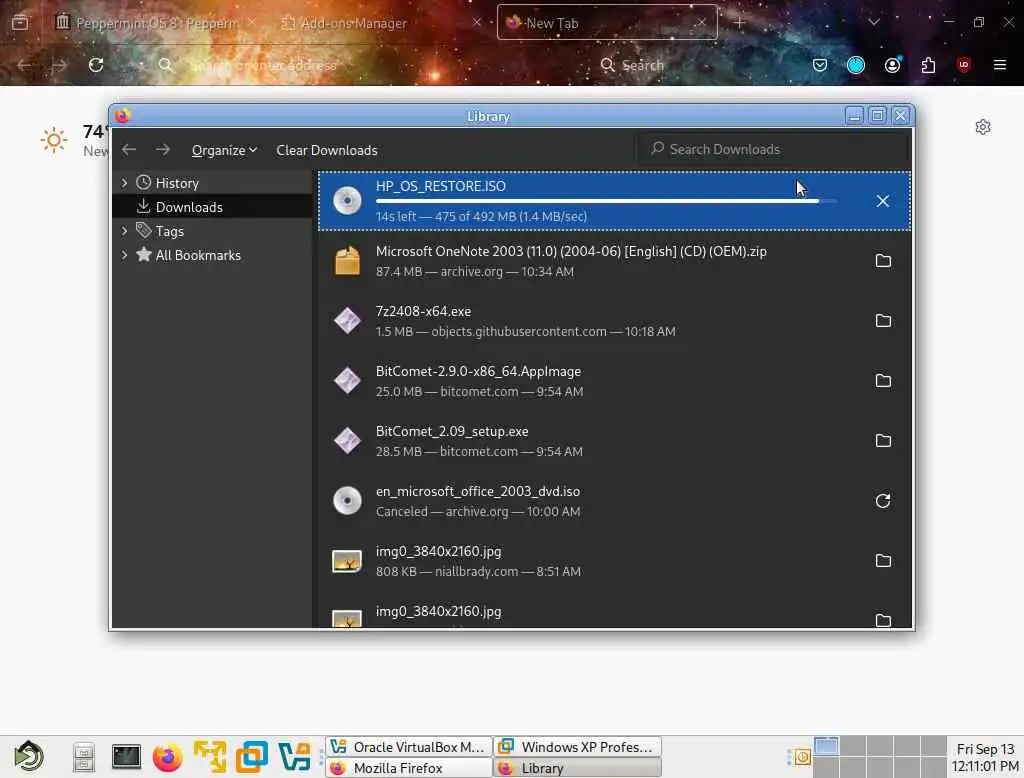Expand the All Bookmarks tree node

tap(124, 255)
